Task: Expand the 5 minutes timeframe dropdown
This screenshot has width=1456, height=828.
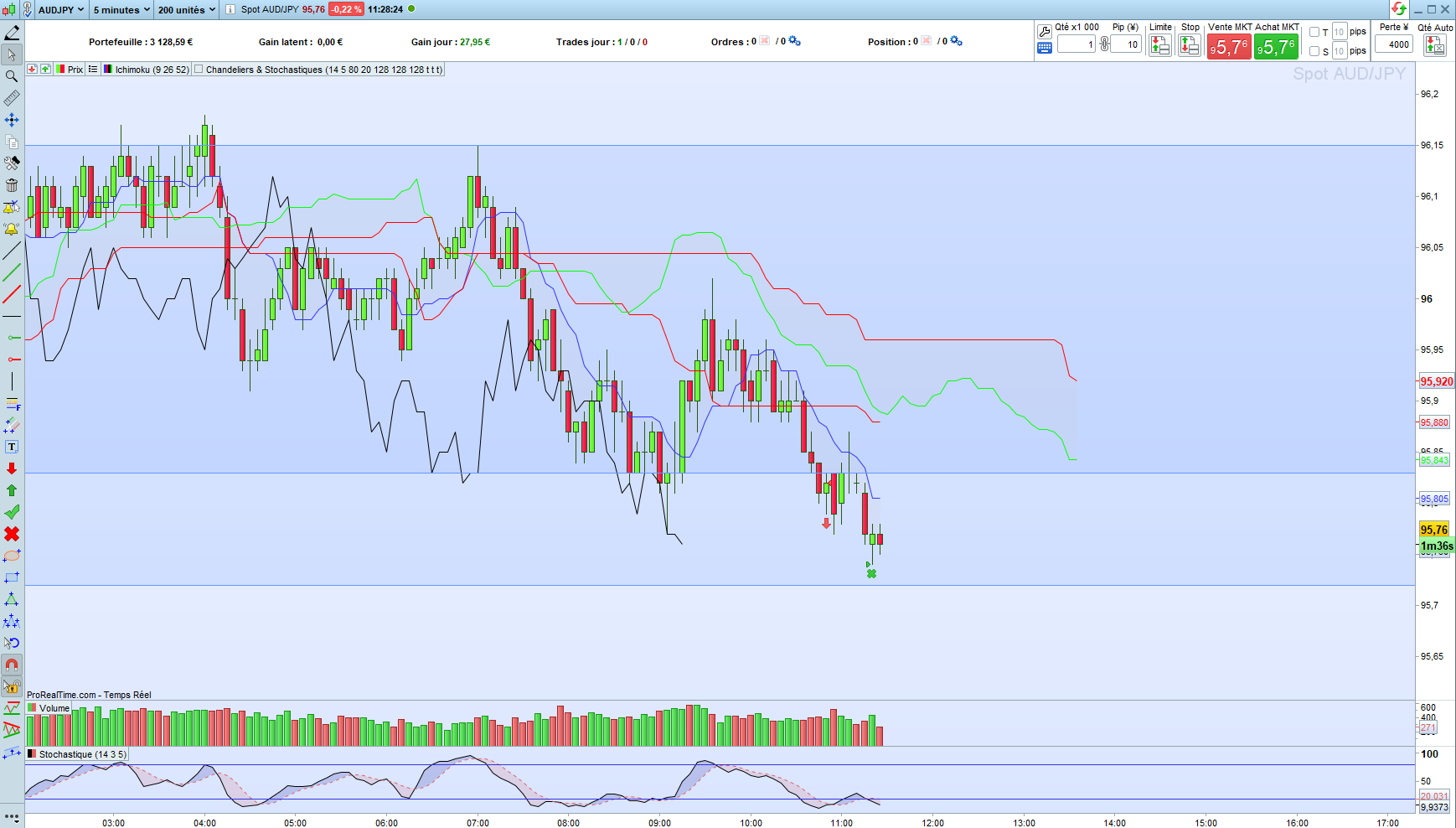Action: pyautogui.click(x=121, y=9)
